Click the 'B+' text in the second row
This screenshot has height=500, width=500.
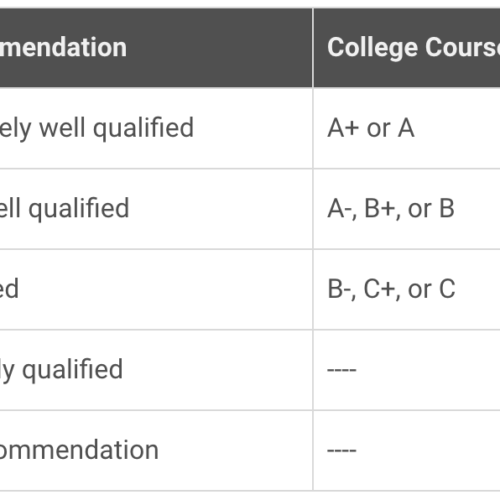click(x=380, y=209)
